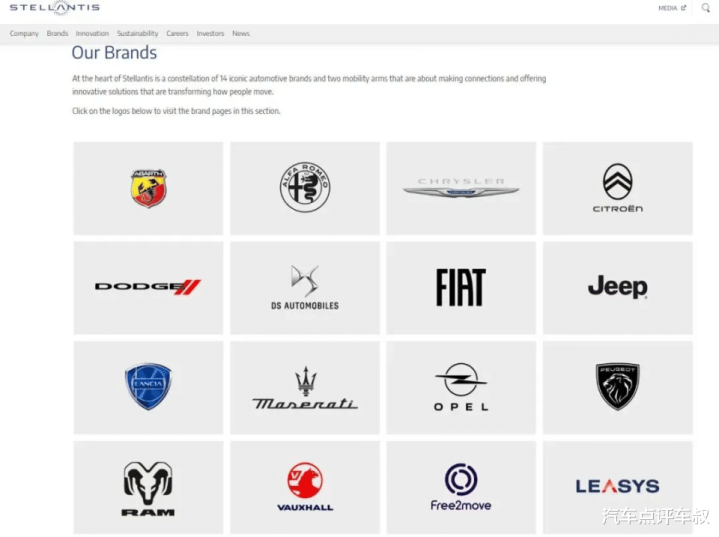Image resolution: width=719 pixels, height=537 pixels.
Task: Click the Dodge logo tile
Action: coord(148,288)
